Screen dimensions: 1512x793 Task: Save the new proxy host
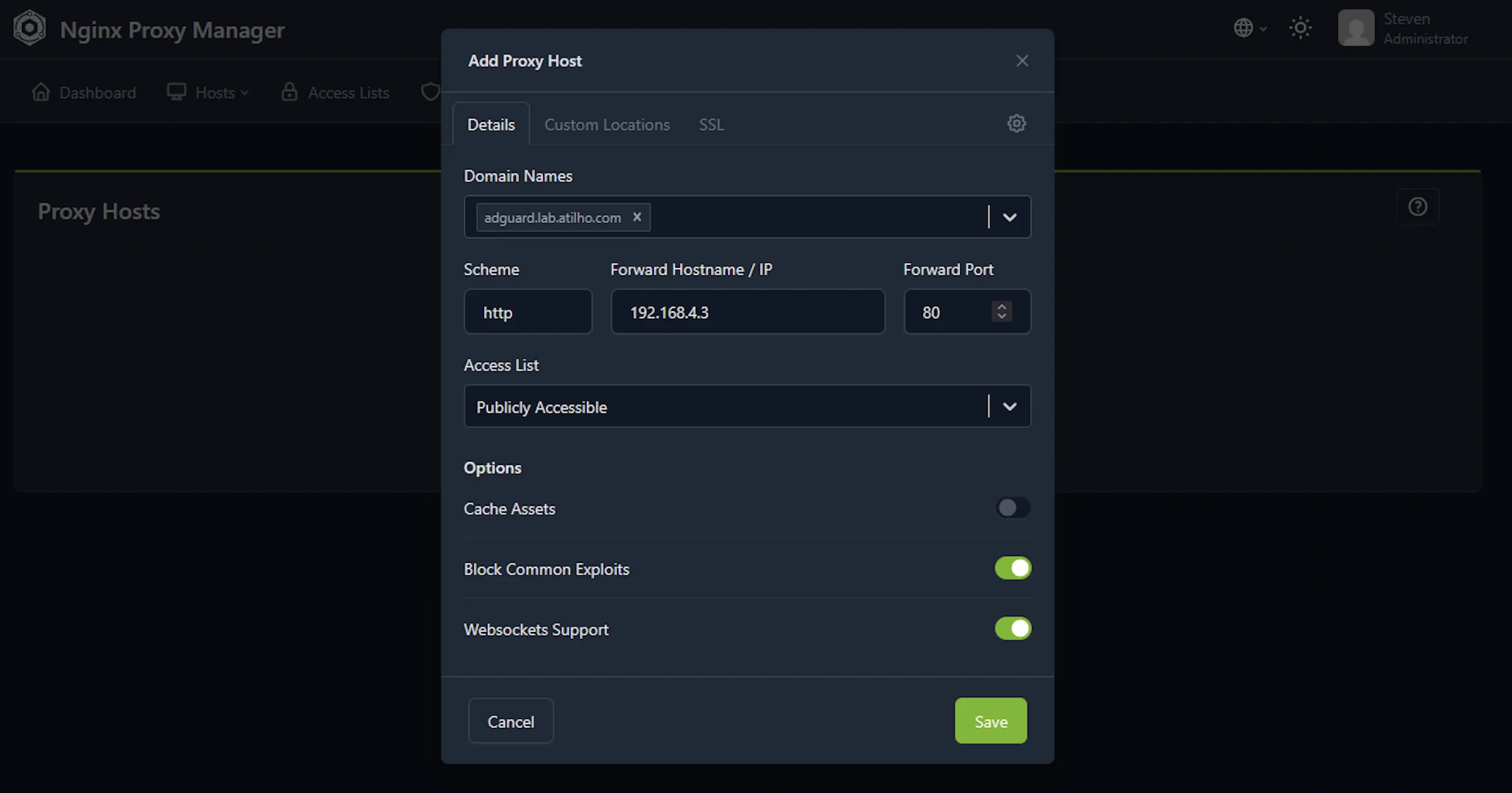point(990,720)
